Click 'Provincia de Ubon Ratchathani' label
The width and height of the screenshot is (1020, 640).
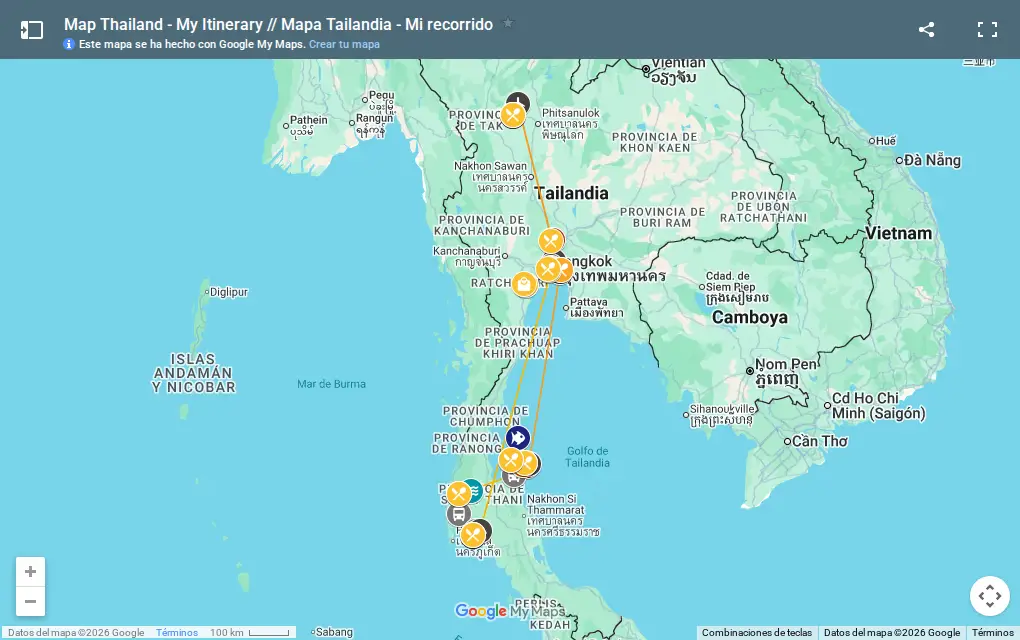pyautogui.click(x=763, y=207)
